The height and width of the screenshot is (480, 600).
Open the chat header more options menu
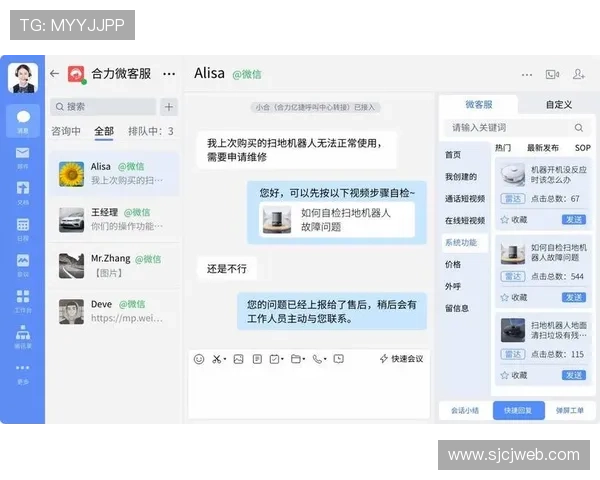pyautogui.click(x=527, y=75)
